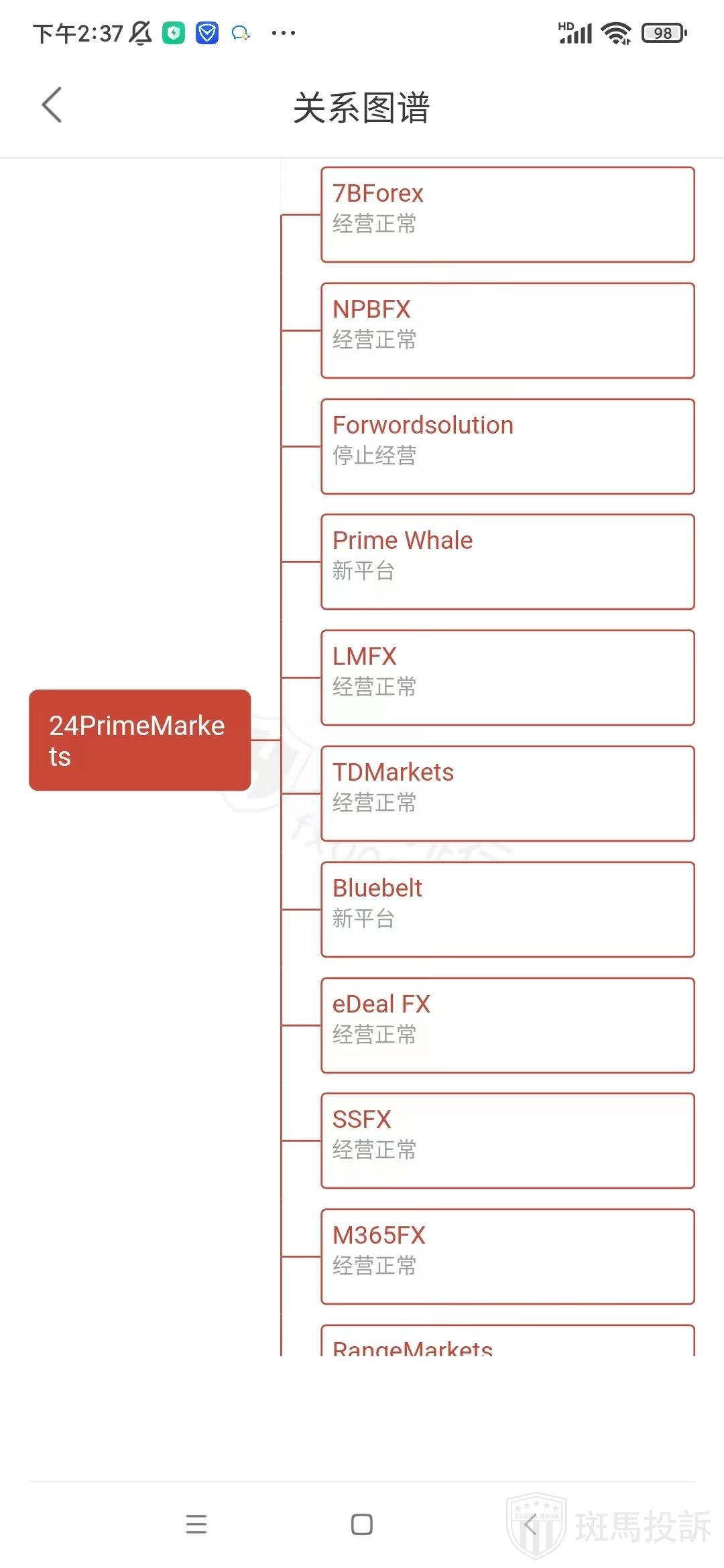This screenshot has width=724, height=1568.
Task: Tap the battery indicator showing 98
Action: pos(664,33)
